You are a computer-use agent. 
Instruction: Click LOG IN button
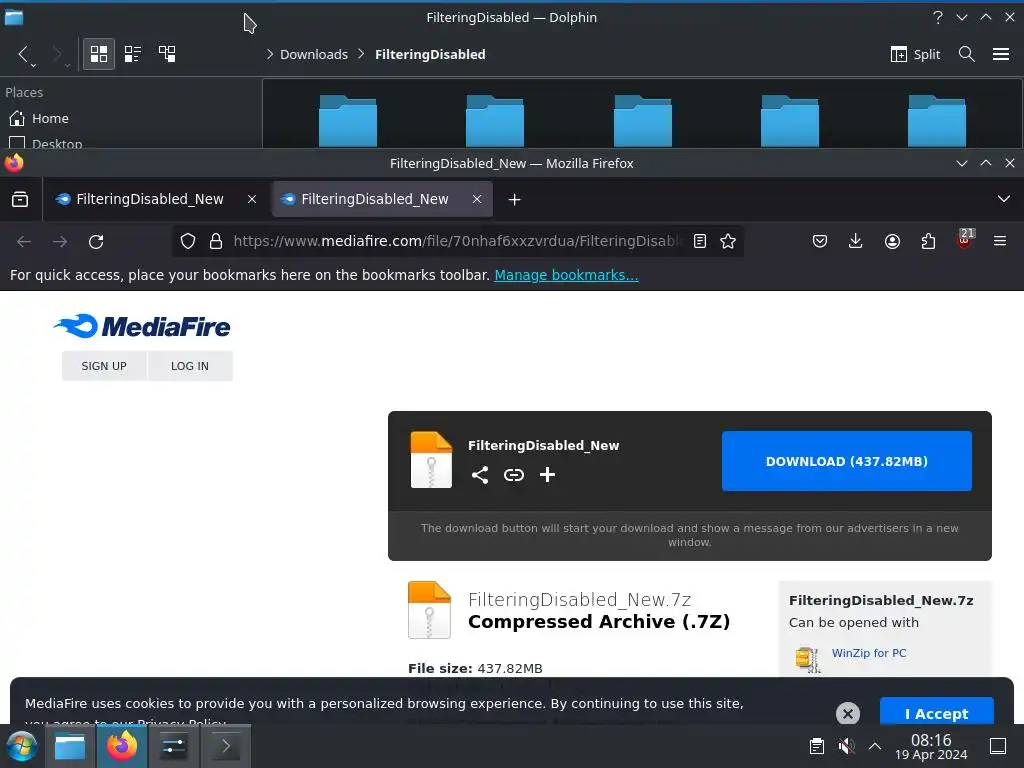190,366
